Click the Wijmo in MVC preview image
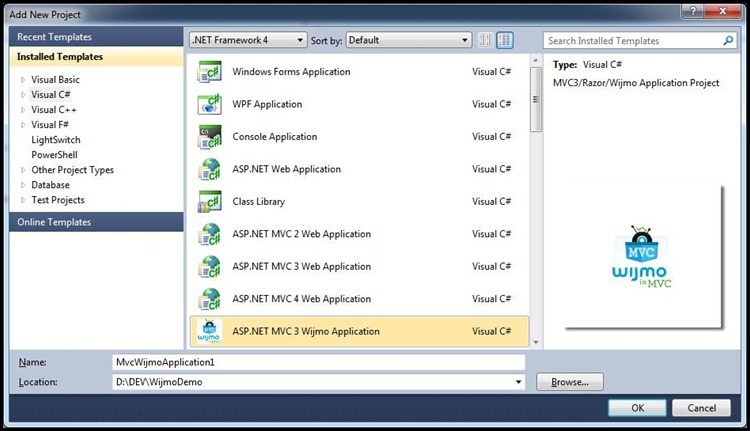This screenshot has width=750, height=431. tap(641, 257)
